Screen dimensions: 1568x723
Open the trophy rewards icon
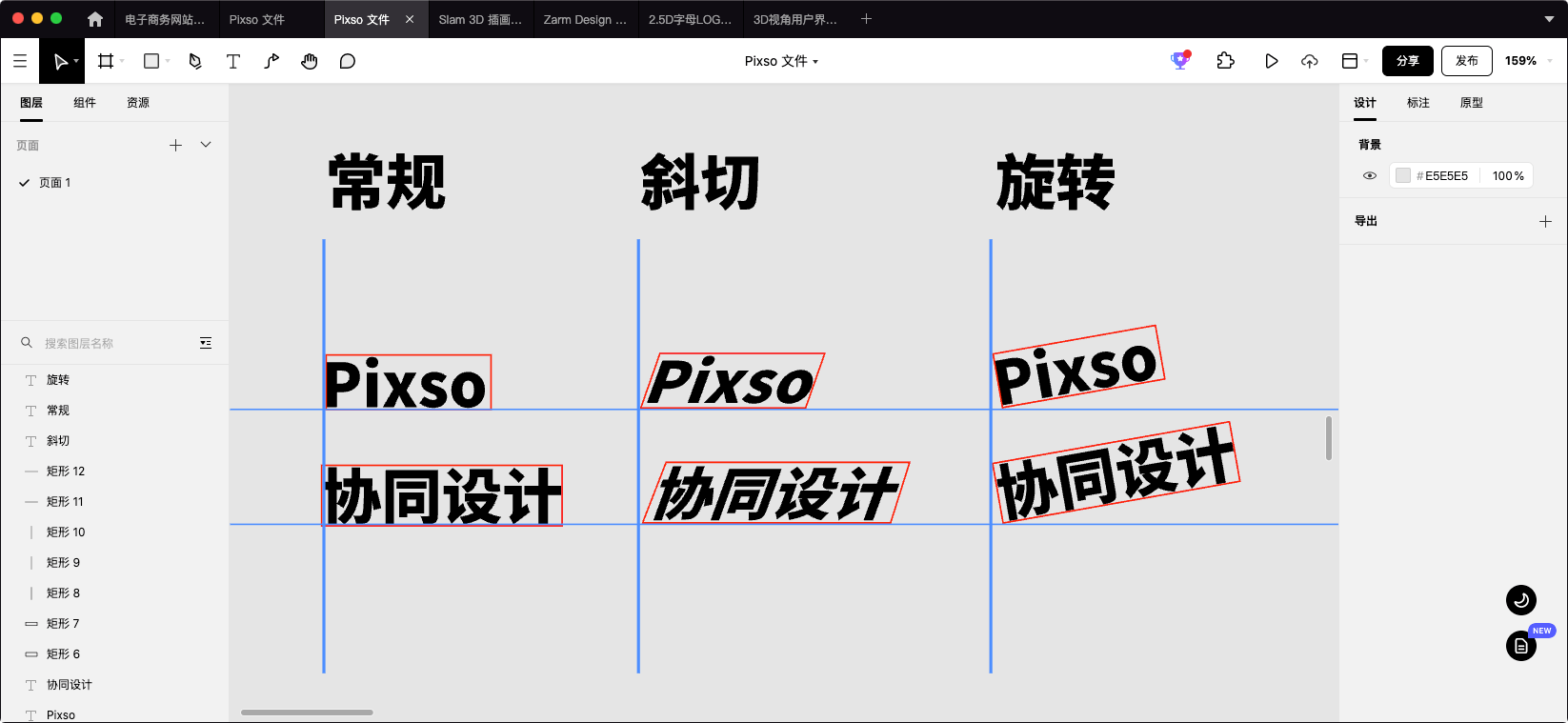(1180, 60)
